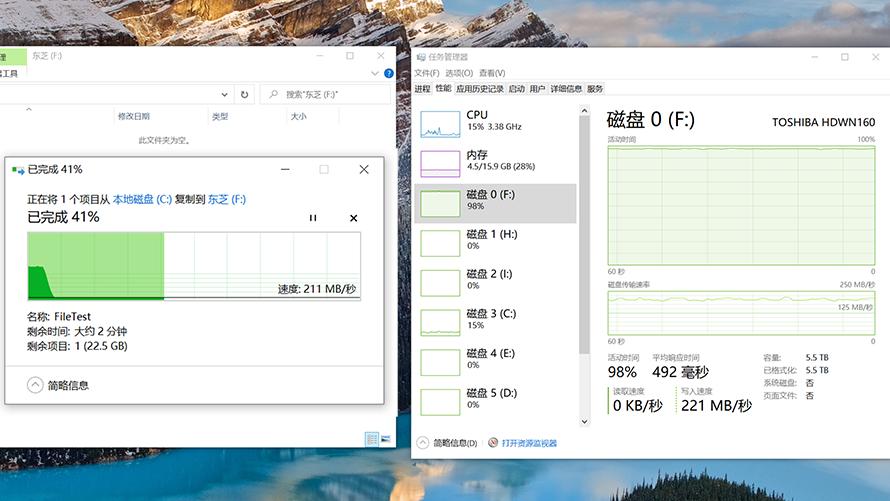
Task: Collapse copy dialog with 简略信息 chevron
Action: 36,385
